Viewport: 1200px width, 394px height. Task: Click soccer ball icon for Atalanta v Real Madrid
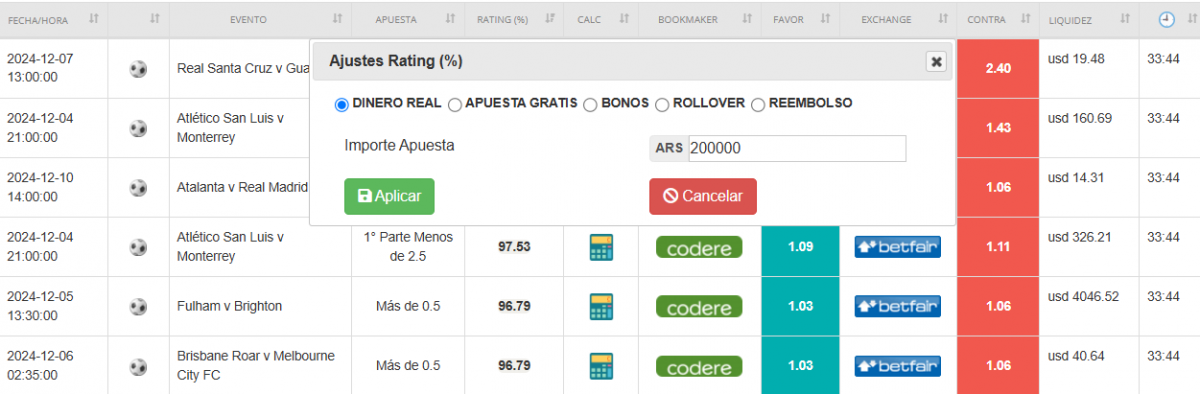[138, 187]
